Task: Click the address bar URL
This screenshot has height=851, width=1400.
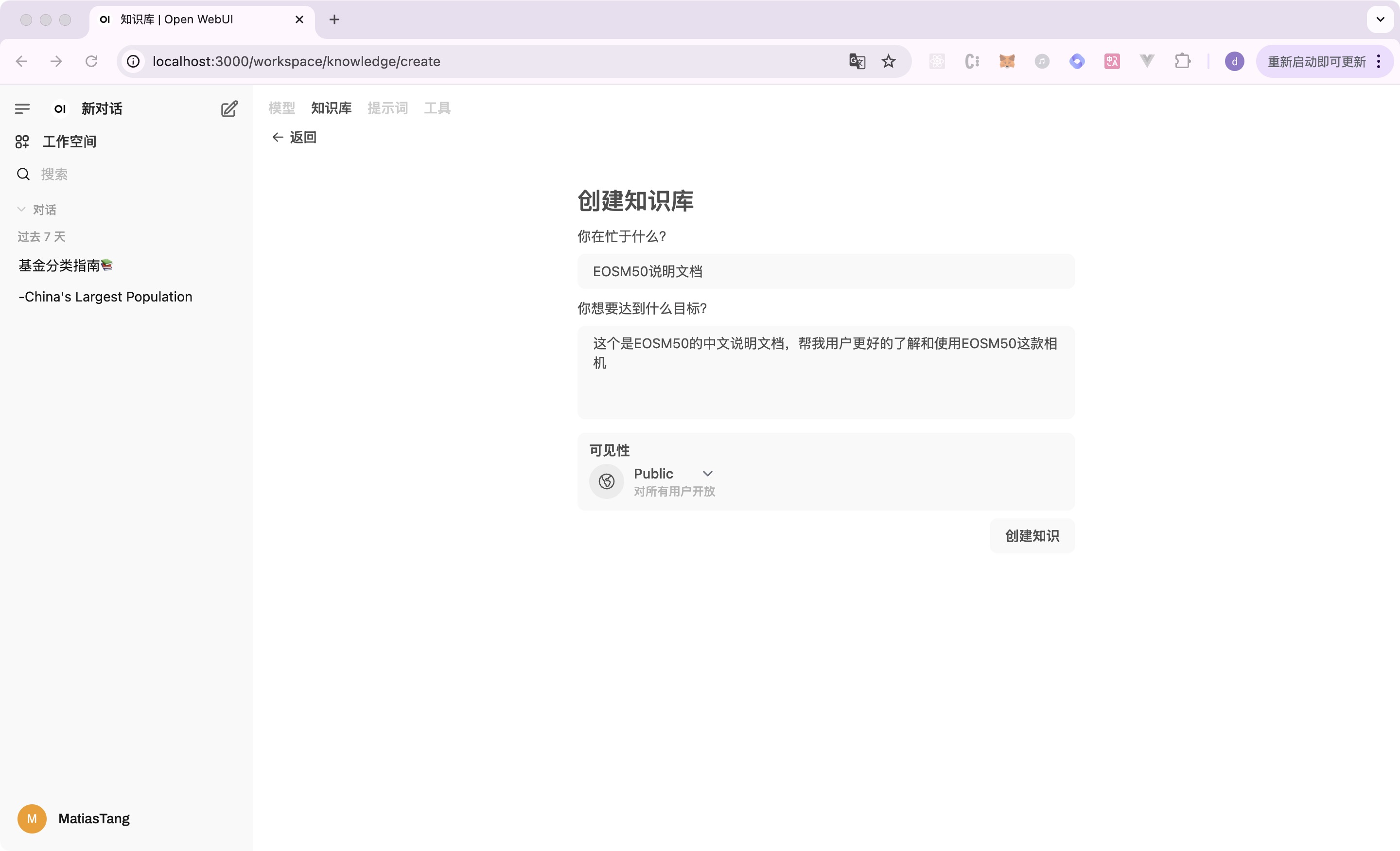Action: (x=296, y=61)
